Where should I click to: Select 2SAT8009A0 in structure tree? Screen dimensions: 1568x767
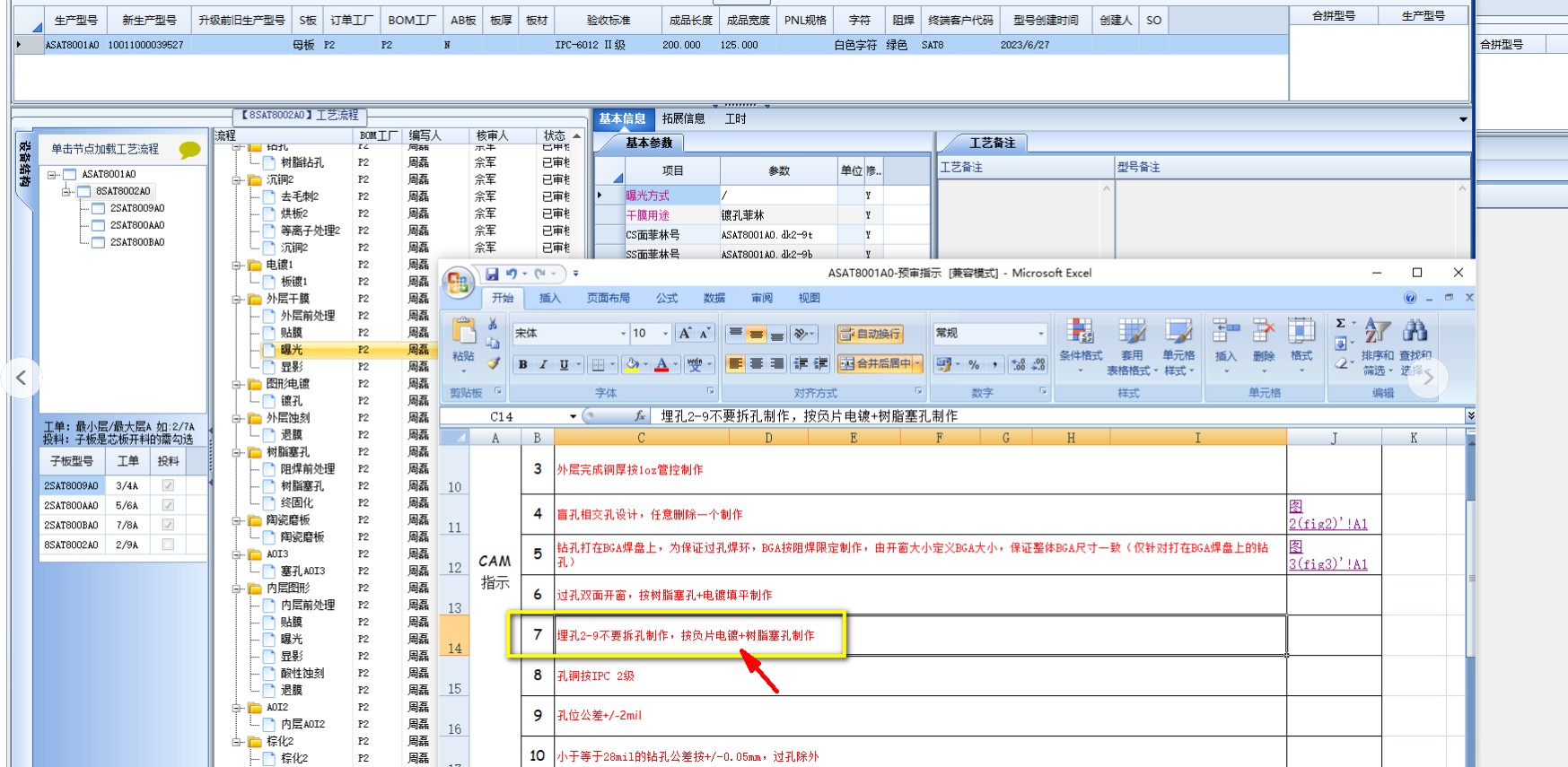[x=137, y=208]
